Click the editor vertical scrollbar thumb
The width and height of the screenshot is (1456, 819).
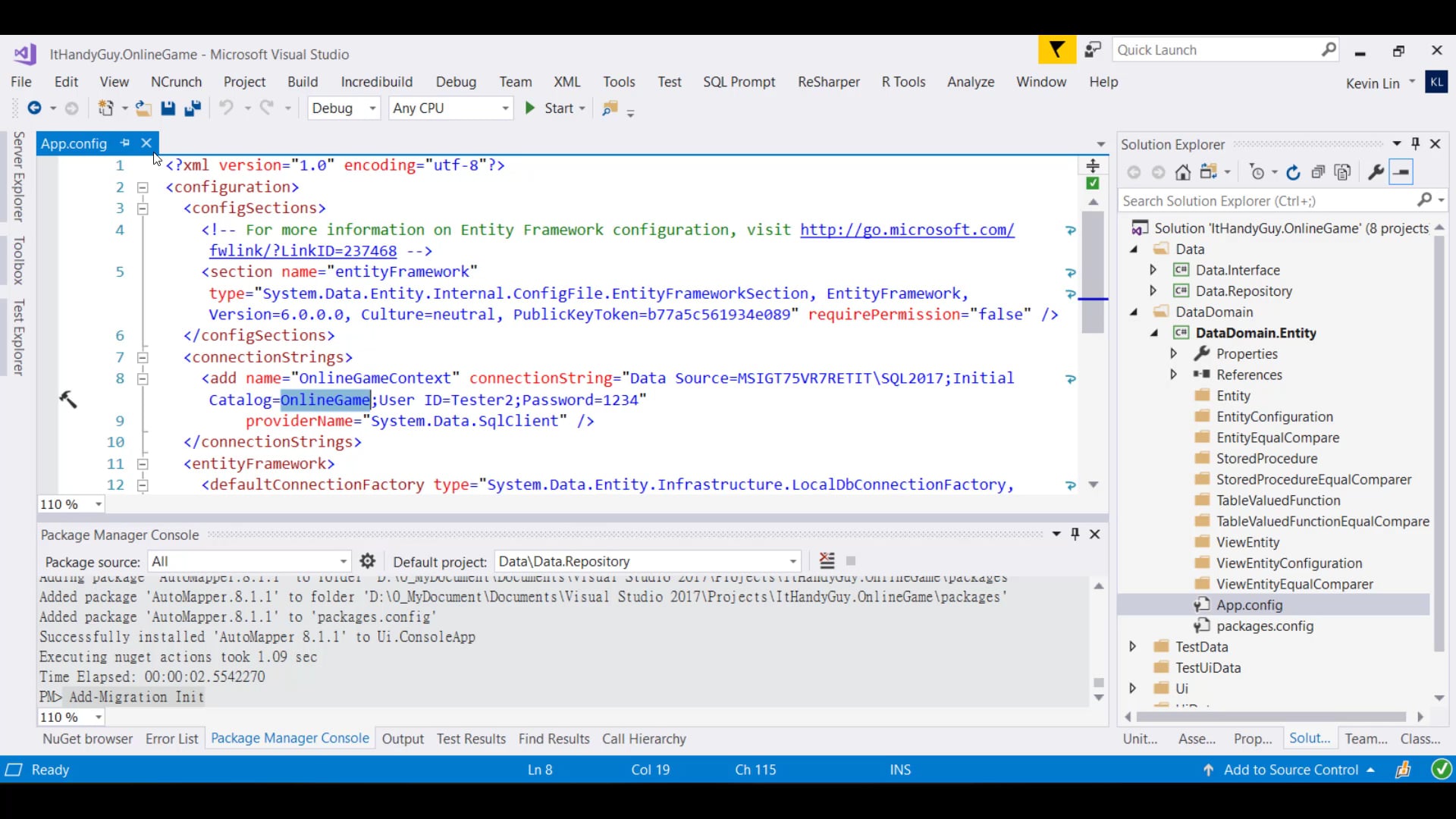(x=1093, y=273)
